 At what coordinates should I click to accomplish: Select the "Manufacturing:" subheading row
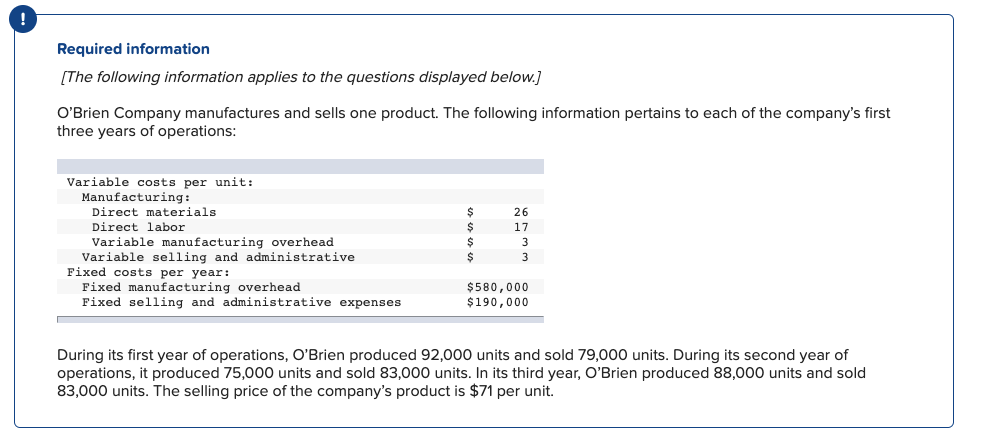pyautogui.click(x=300, y=197)
